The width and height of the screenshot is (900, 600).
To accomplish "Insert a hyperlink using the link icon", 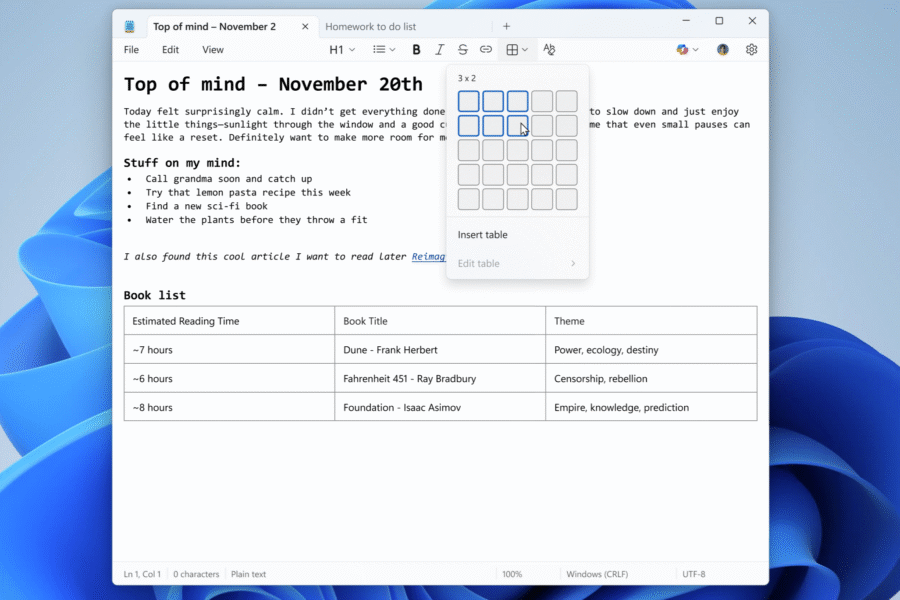I will (486, 48).
